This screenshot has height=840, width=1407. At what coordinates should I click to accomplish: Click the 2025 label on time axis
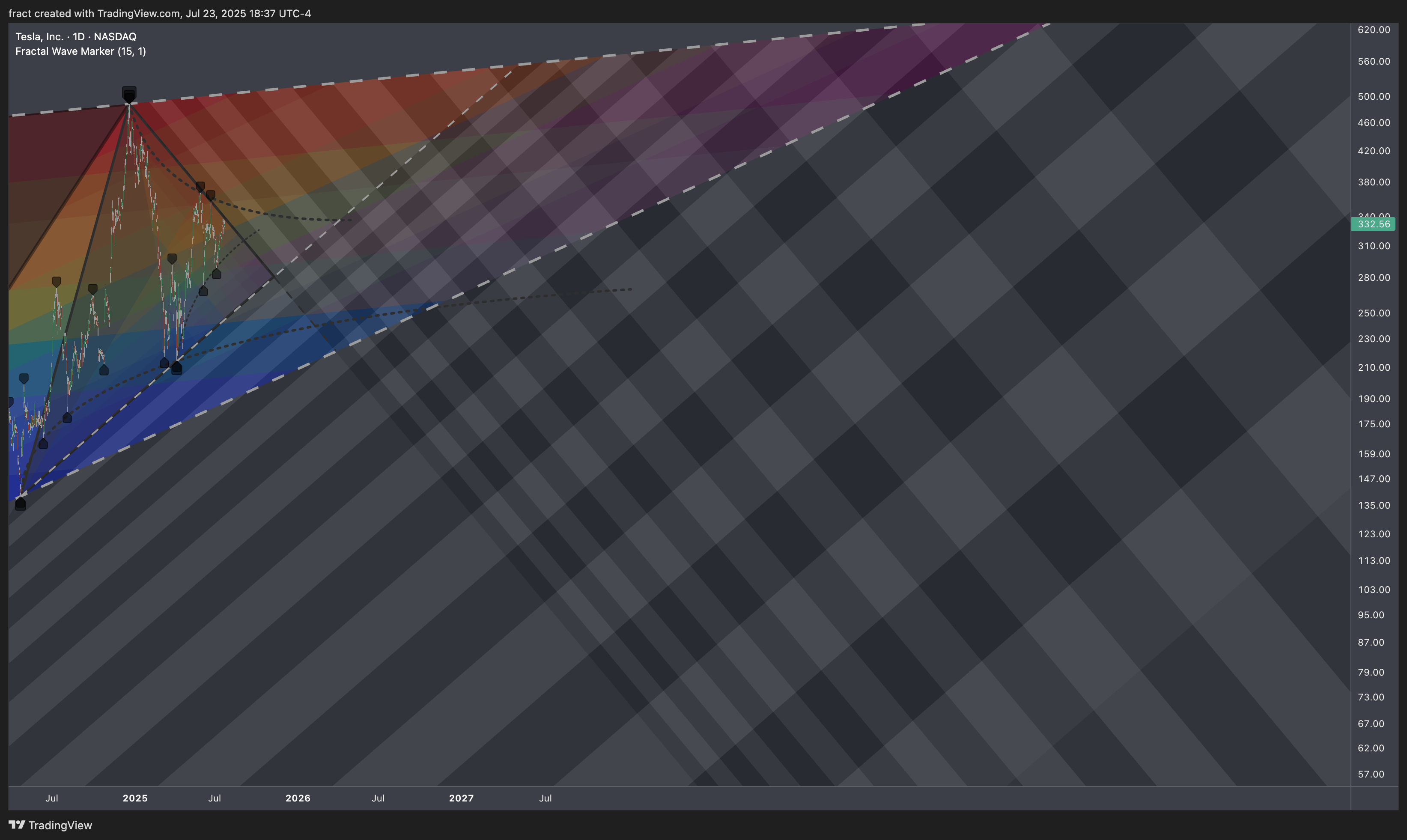[135, 798]
